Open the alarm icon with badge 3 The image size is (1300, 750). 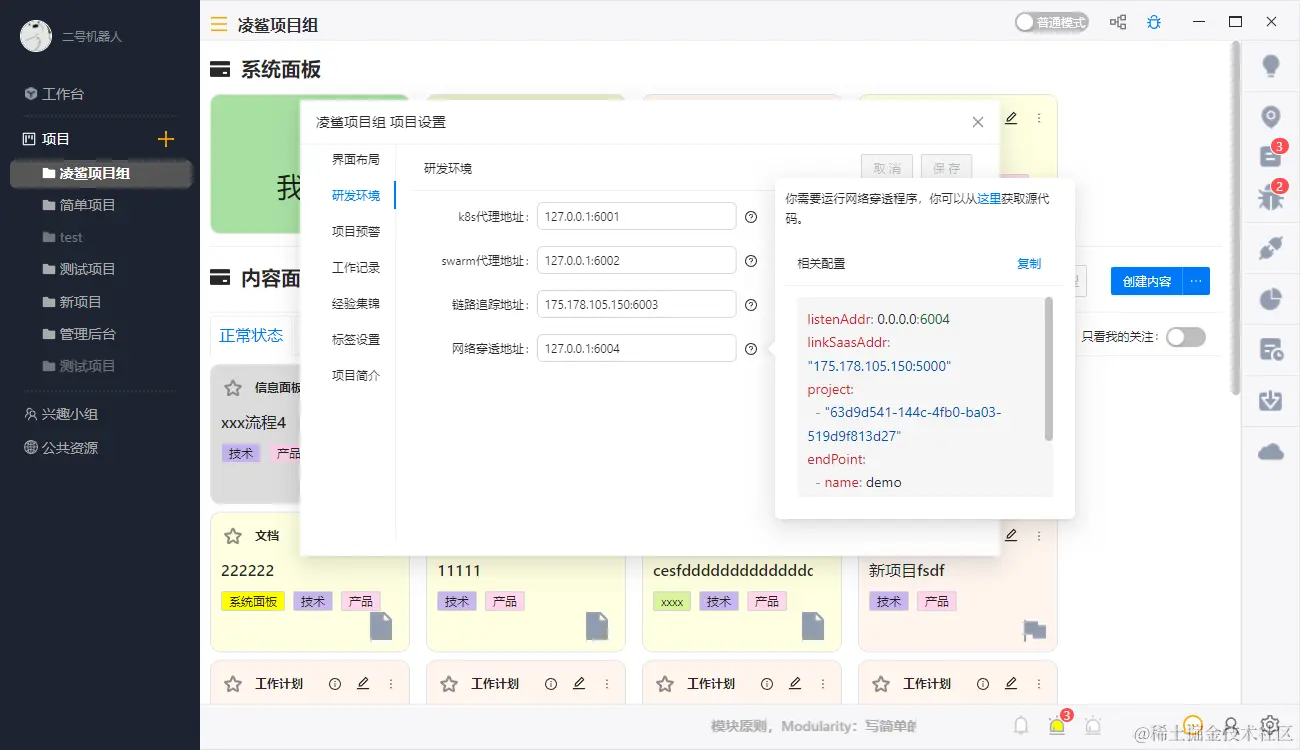point(1058,724)
